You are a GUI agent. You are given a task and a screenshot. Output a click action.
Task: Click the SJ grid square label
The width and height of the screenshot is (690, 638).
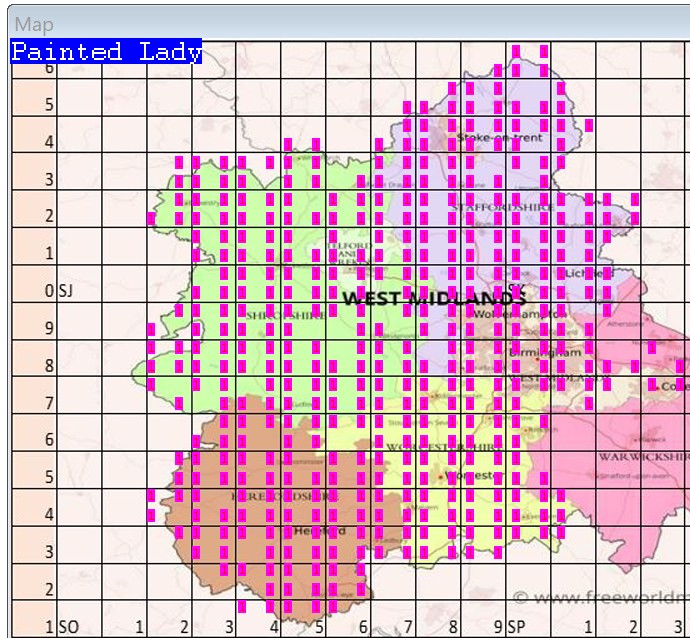pyautogui.click(x=66, y=291)
